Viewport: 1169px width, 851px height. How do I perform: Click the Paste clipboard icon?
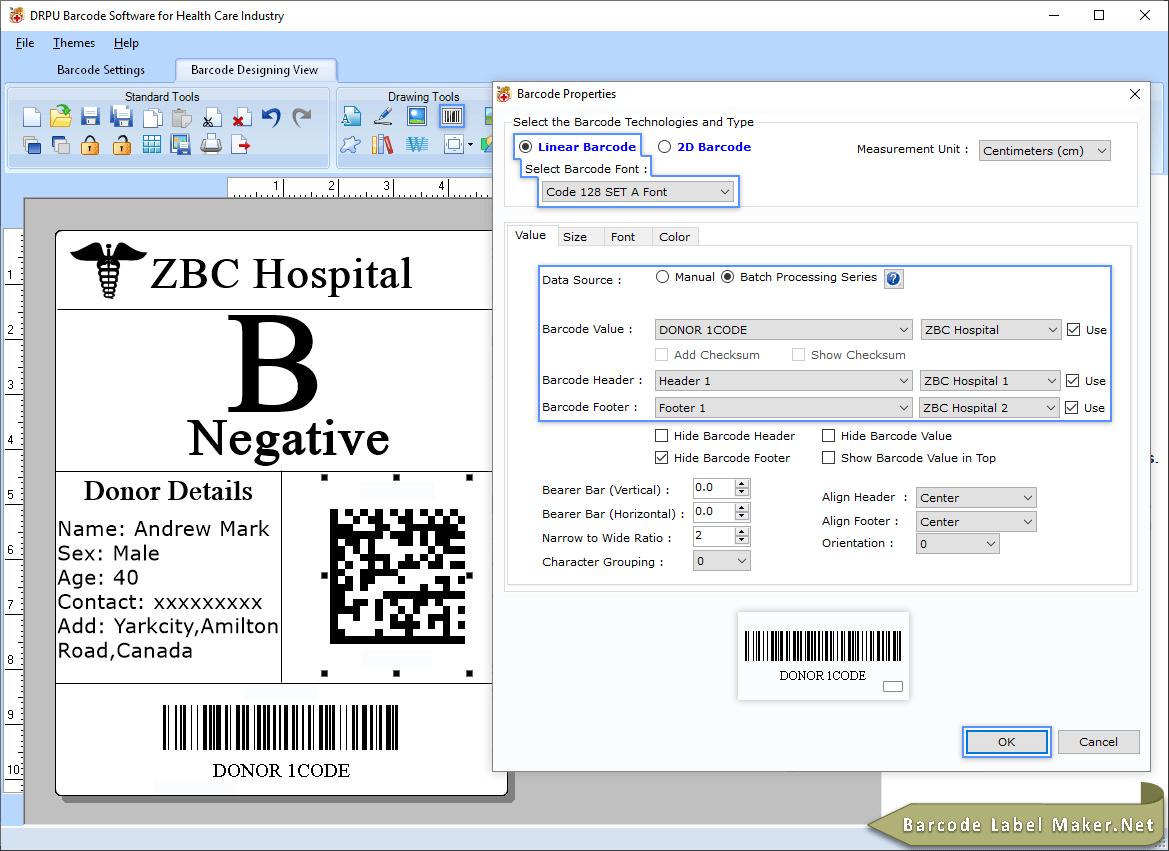(181, 118)
